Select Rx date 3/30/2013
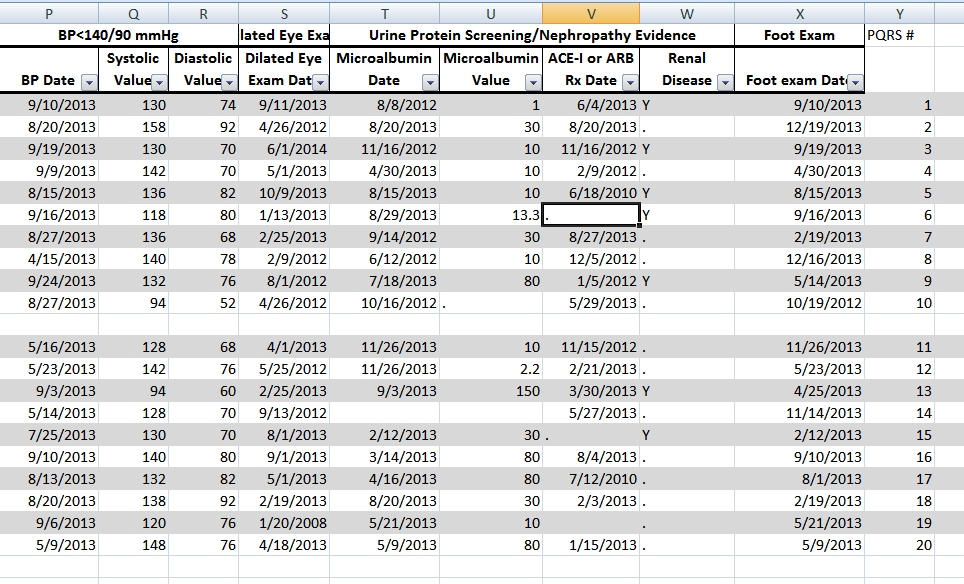The height and width of the screenshot is (584, 964). [x=591, y=391]
